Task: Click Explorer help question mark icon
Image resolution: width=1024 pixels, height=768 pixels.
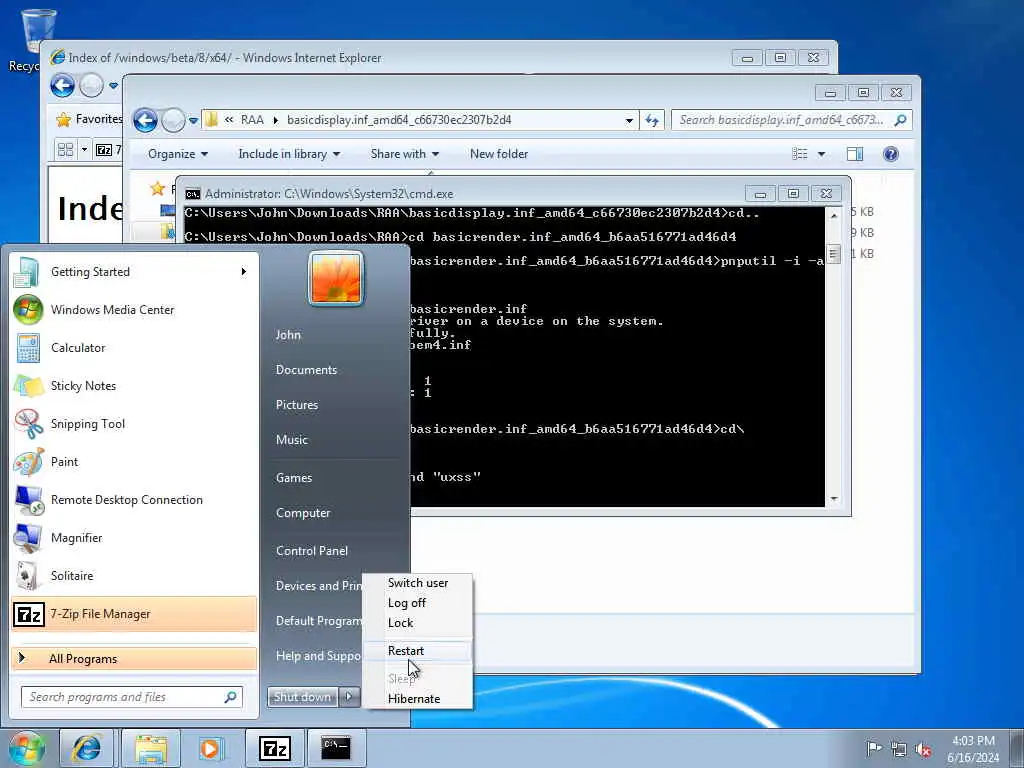Action: 890,154
